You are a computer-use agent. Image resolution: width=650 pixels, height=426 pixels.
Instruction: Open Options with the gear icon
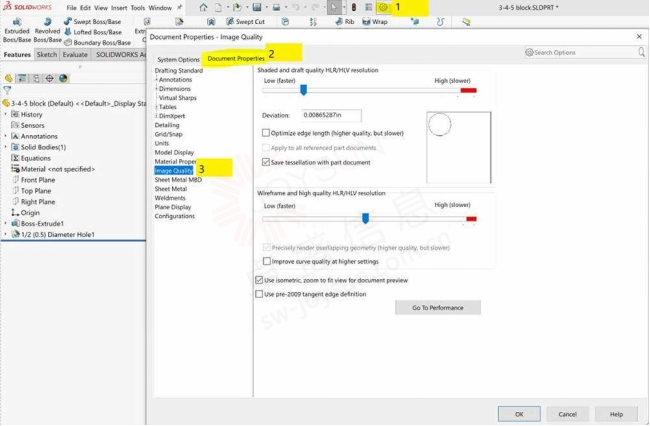pos(383,7)
